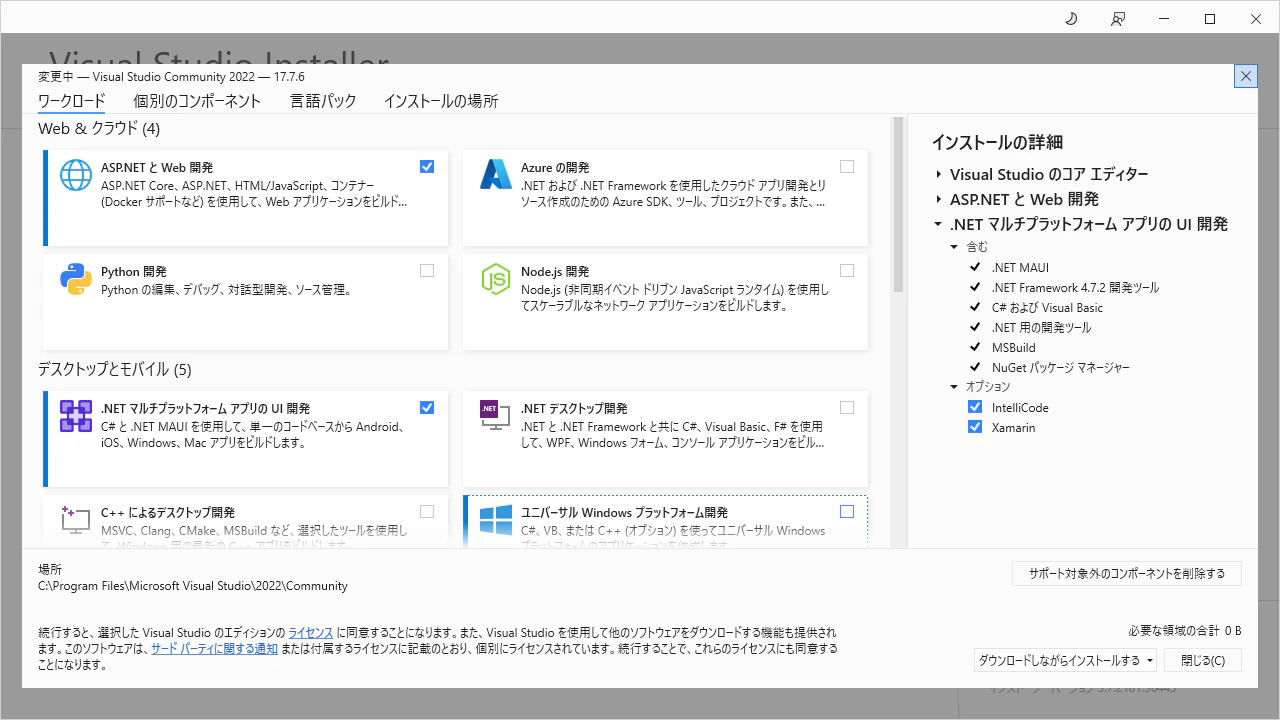The width and height of the screenshot is (1280, 720).
Task: Check the C++ によるデスクトップ開発 workload
Action: [x=427, y=511]
